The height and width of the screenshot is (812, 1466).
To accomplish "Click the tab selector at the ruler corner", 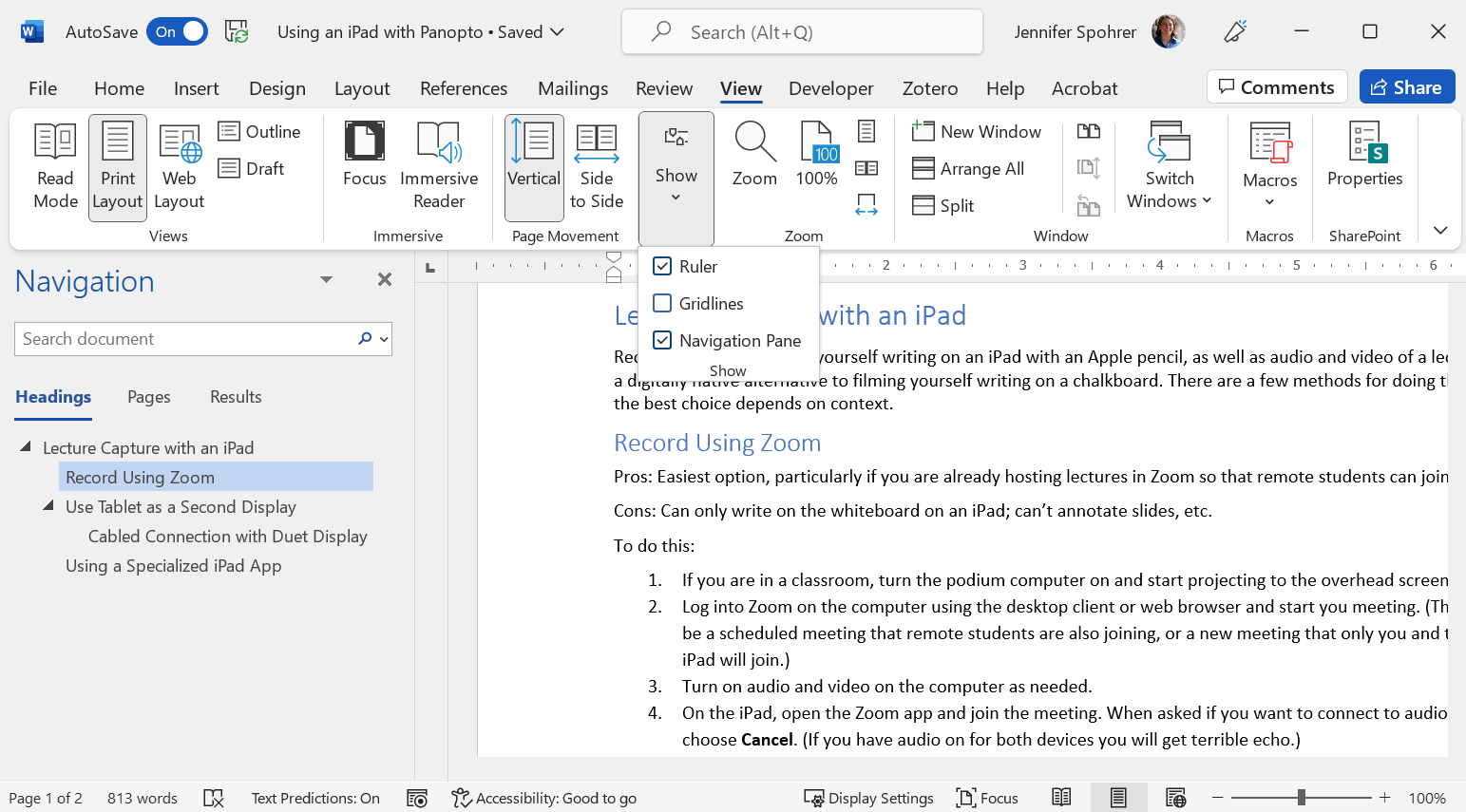I will click(x=430, y=268).
